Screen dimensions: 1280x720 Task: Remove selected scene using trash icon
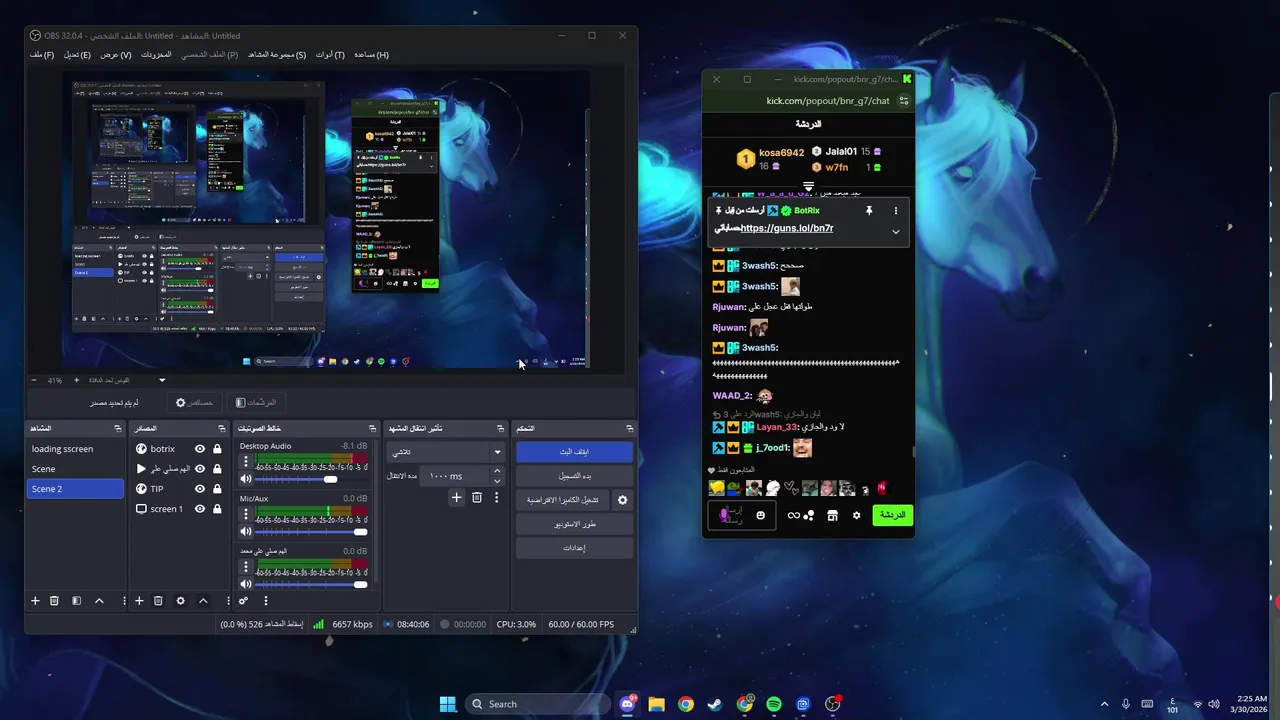pyautogui.click(x=54, y=601)
